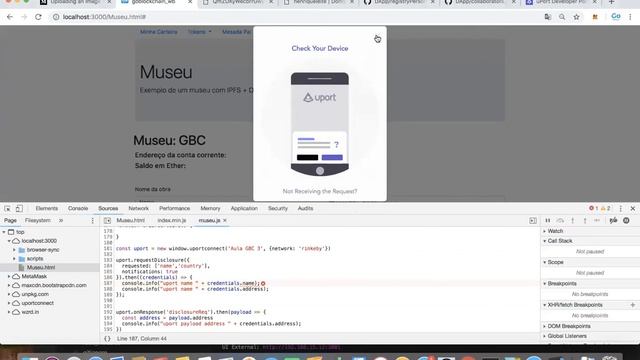Click the browser forward arrow
The height and width of the screenshot is (360, 640).
click(24, 17)
